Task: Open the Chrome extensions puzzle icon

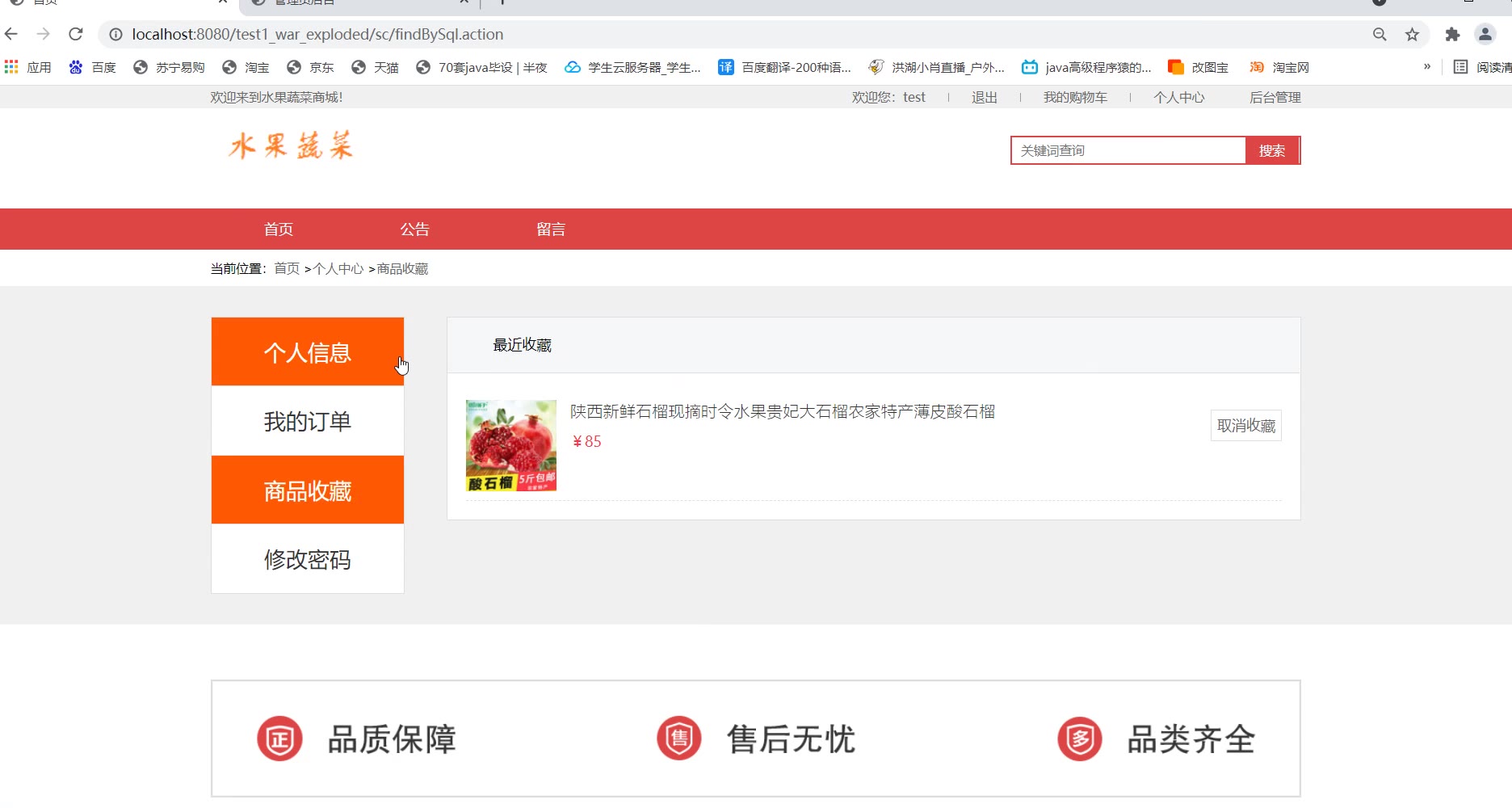Action: pos(1452,34)
